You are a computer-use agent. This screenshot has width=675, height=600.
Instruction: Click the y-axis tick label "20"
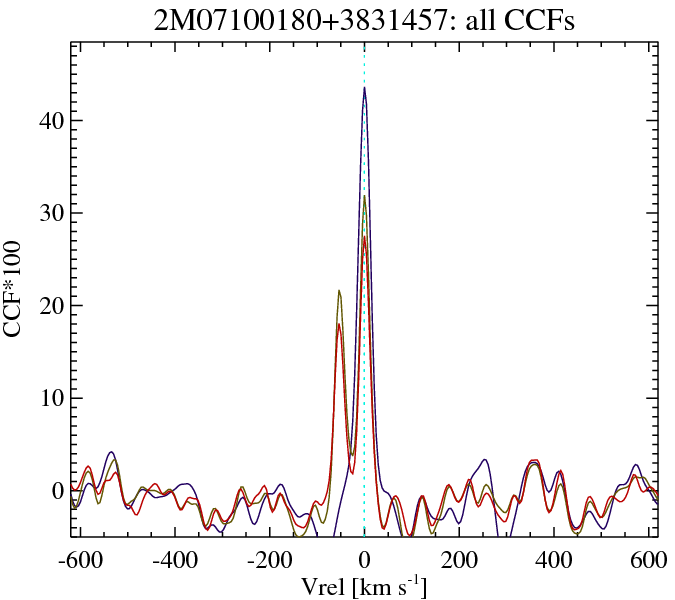pos(50,305)
